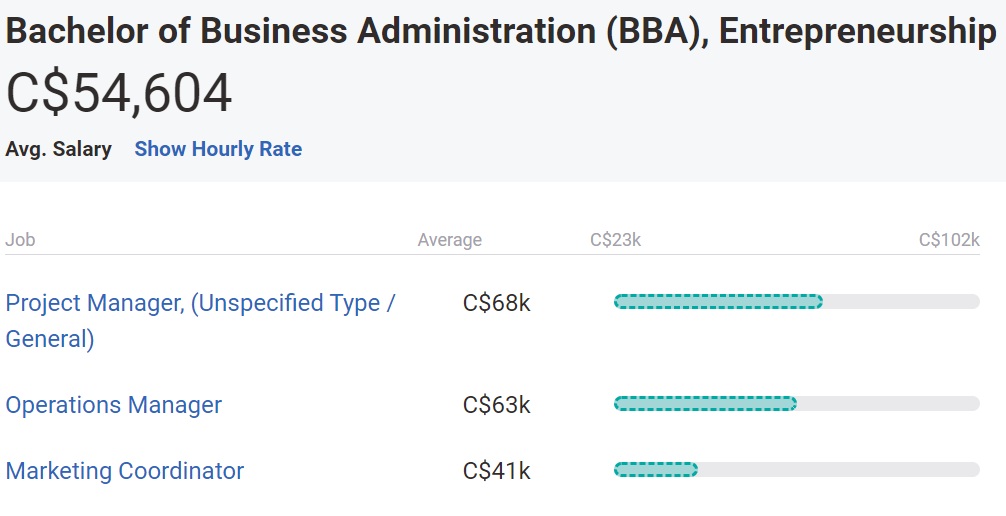Image resolution: width=1006 pixels, height=516 pixels.
Task: Click gray unfilled part of Project Manager bar
Action: tap(900, 302)
